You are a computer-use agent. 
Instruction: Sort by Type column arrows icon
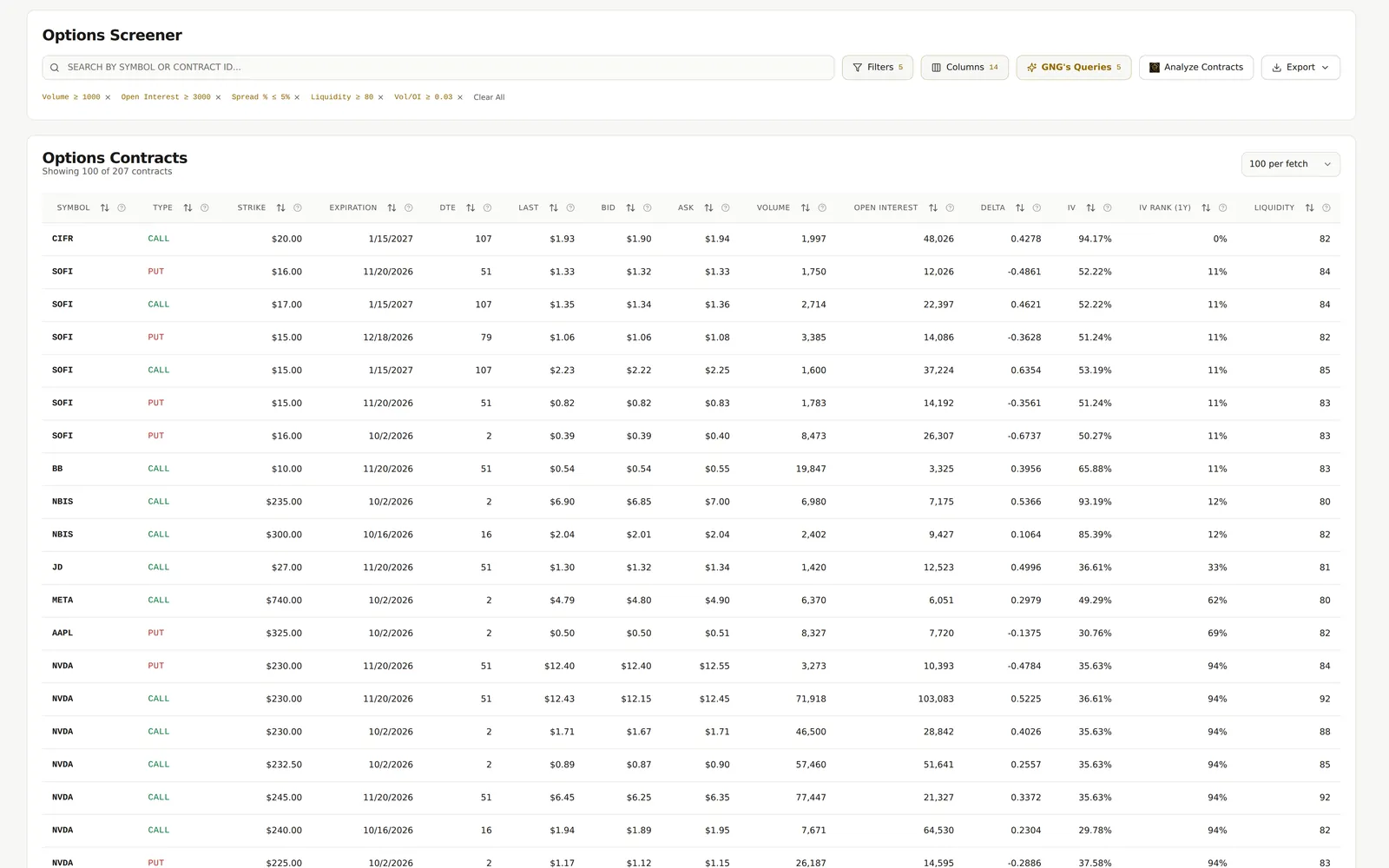click(x=188, y=208)
